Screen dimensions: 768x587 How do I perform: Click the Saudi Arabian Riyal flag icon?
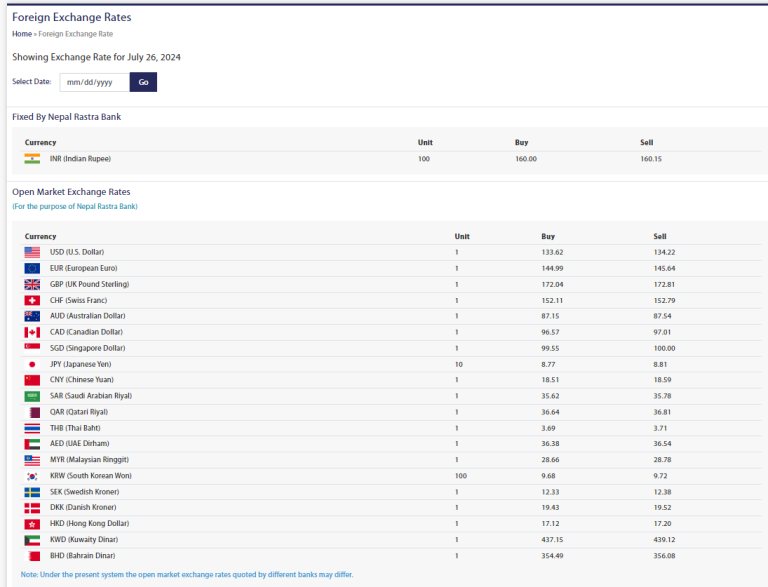(32, 396)
